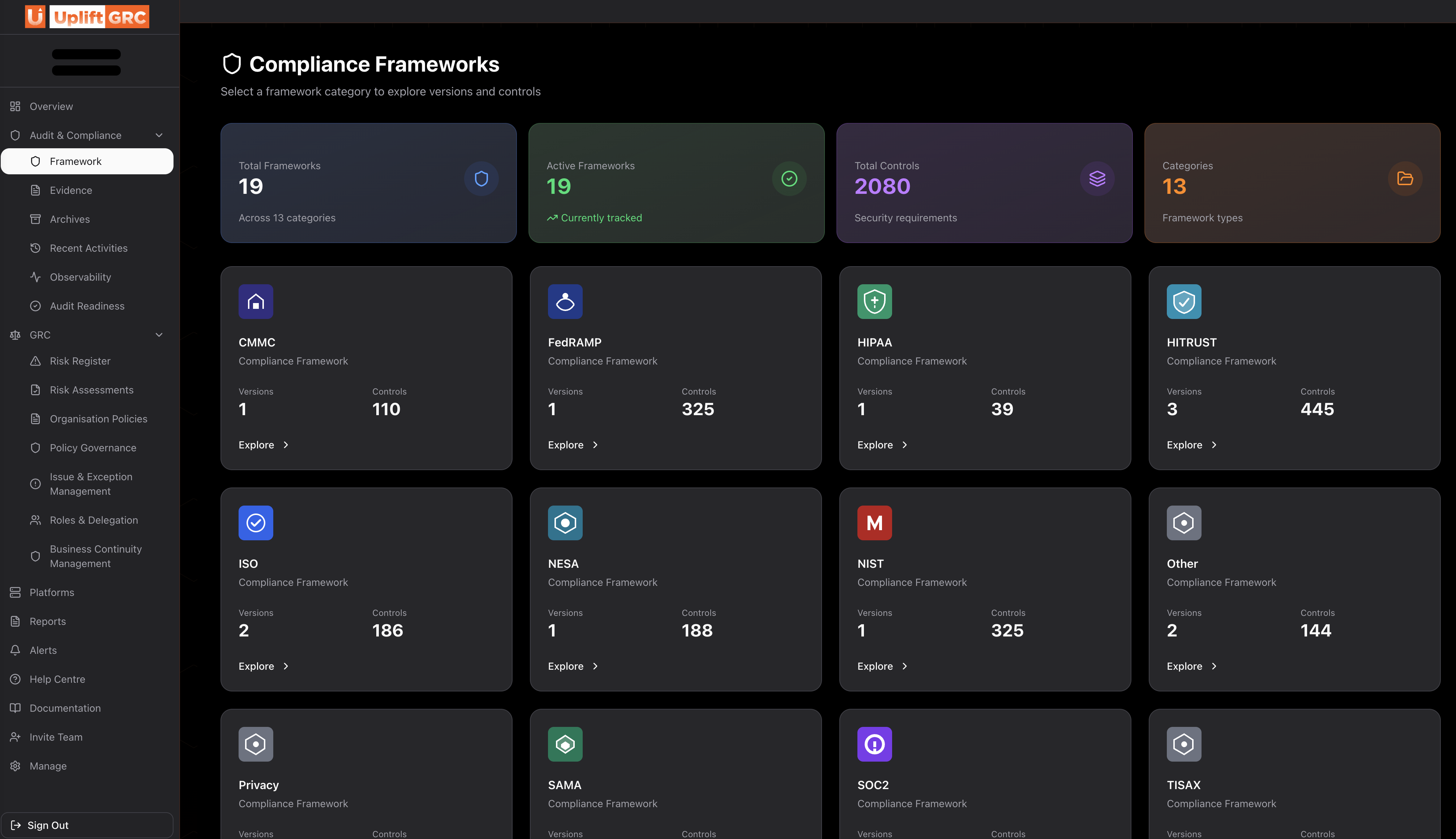Click the Recent Activities history icon
The width and height of the screenshot is (1456, 839).
pos(35,248)
